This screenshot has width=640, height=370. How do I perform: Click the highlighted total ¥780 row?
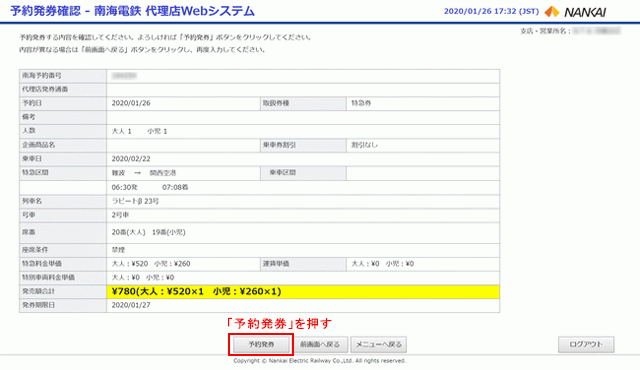(x=303, y=291)
